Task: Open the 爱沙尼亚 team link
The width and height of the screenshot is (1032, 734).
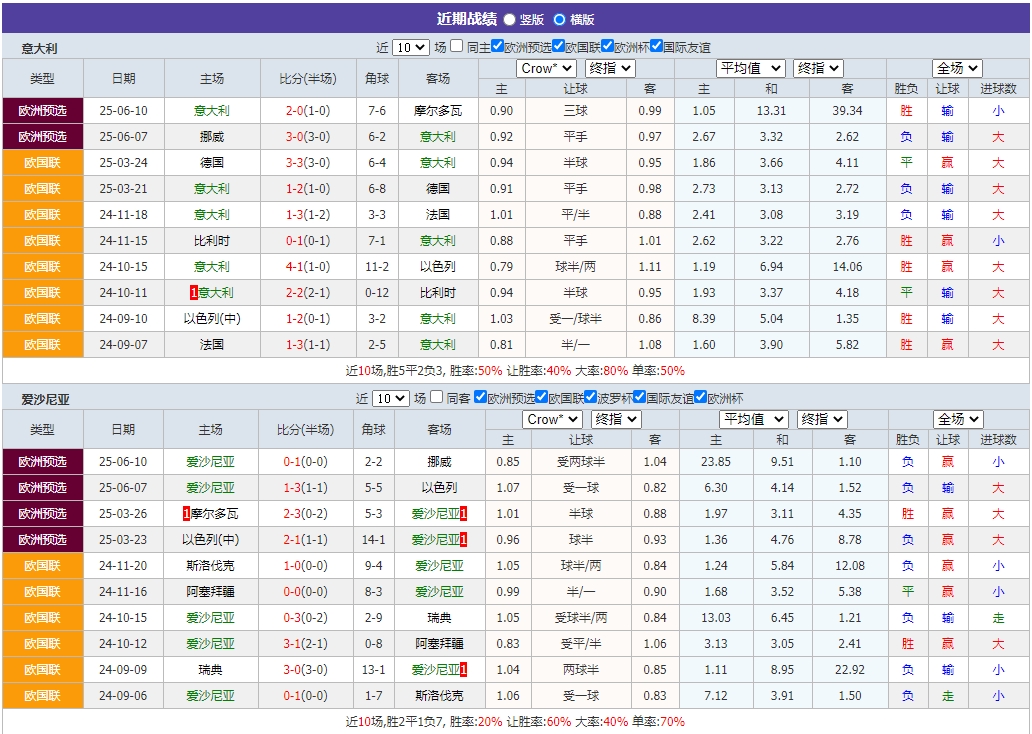Action: point(211,461)
